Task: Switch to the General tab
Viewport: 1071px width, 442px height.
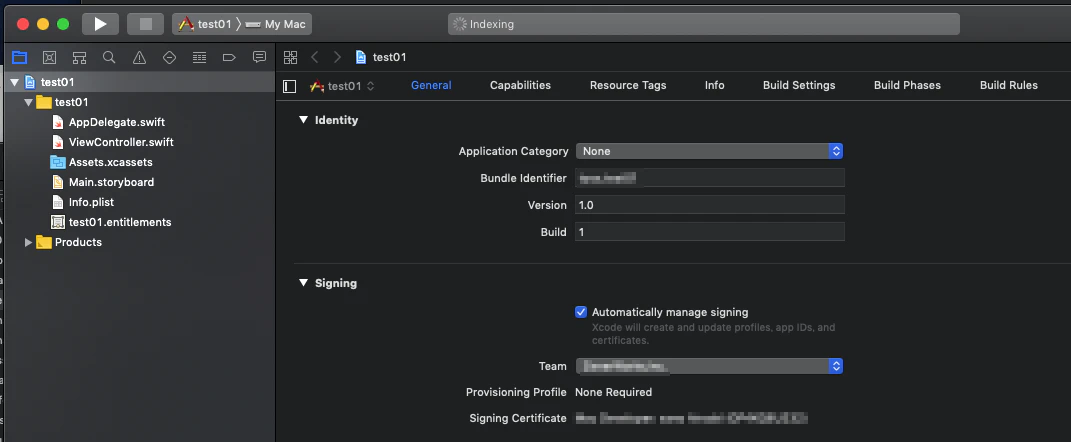Action: pos(431,85)
